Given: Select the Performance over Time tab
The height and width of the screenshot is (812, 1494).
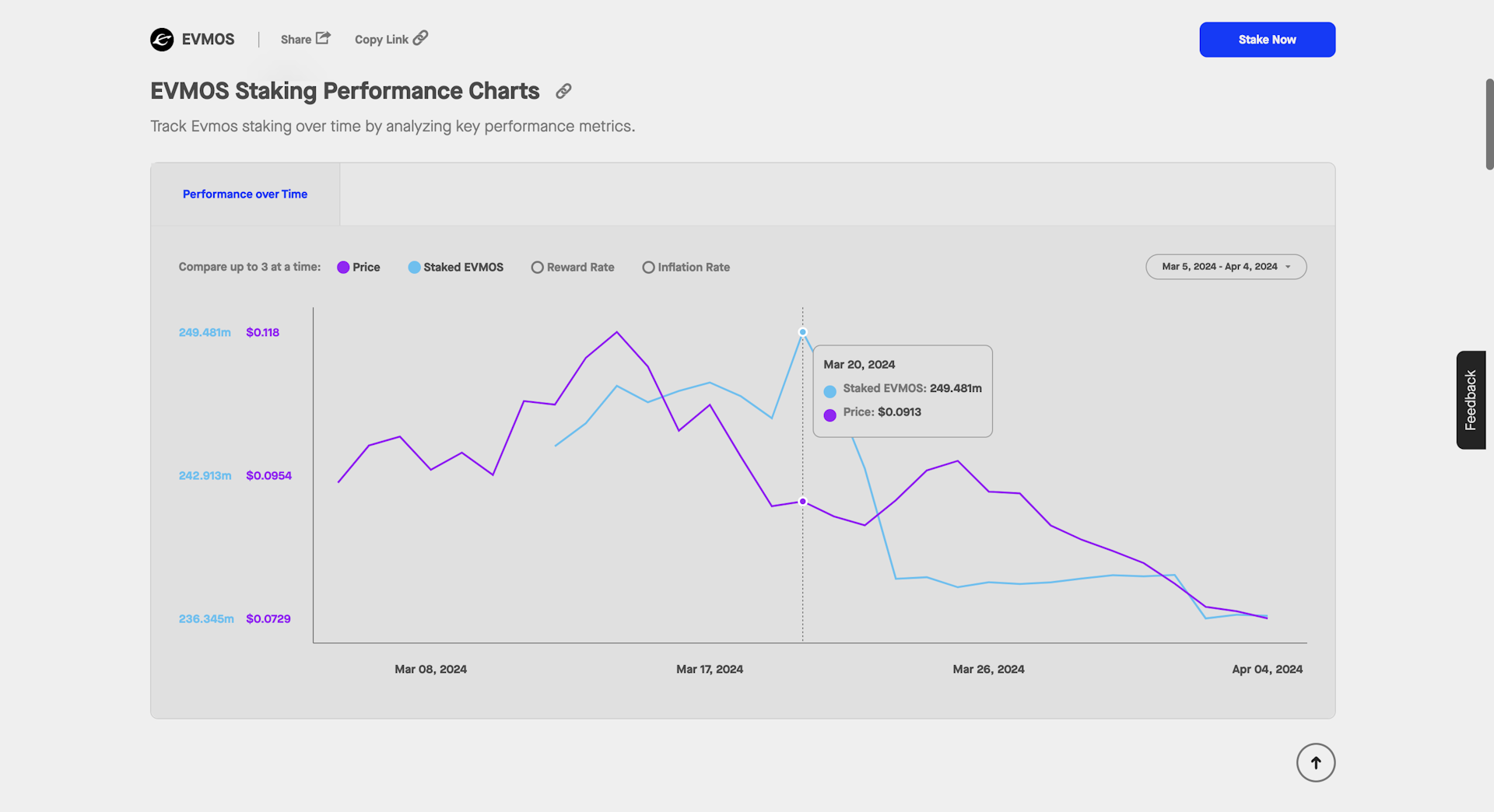Looking at the screenshot, I should [x=245, y=194].
